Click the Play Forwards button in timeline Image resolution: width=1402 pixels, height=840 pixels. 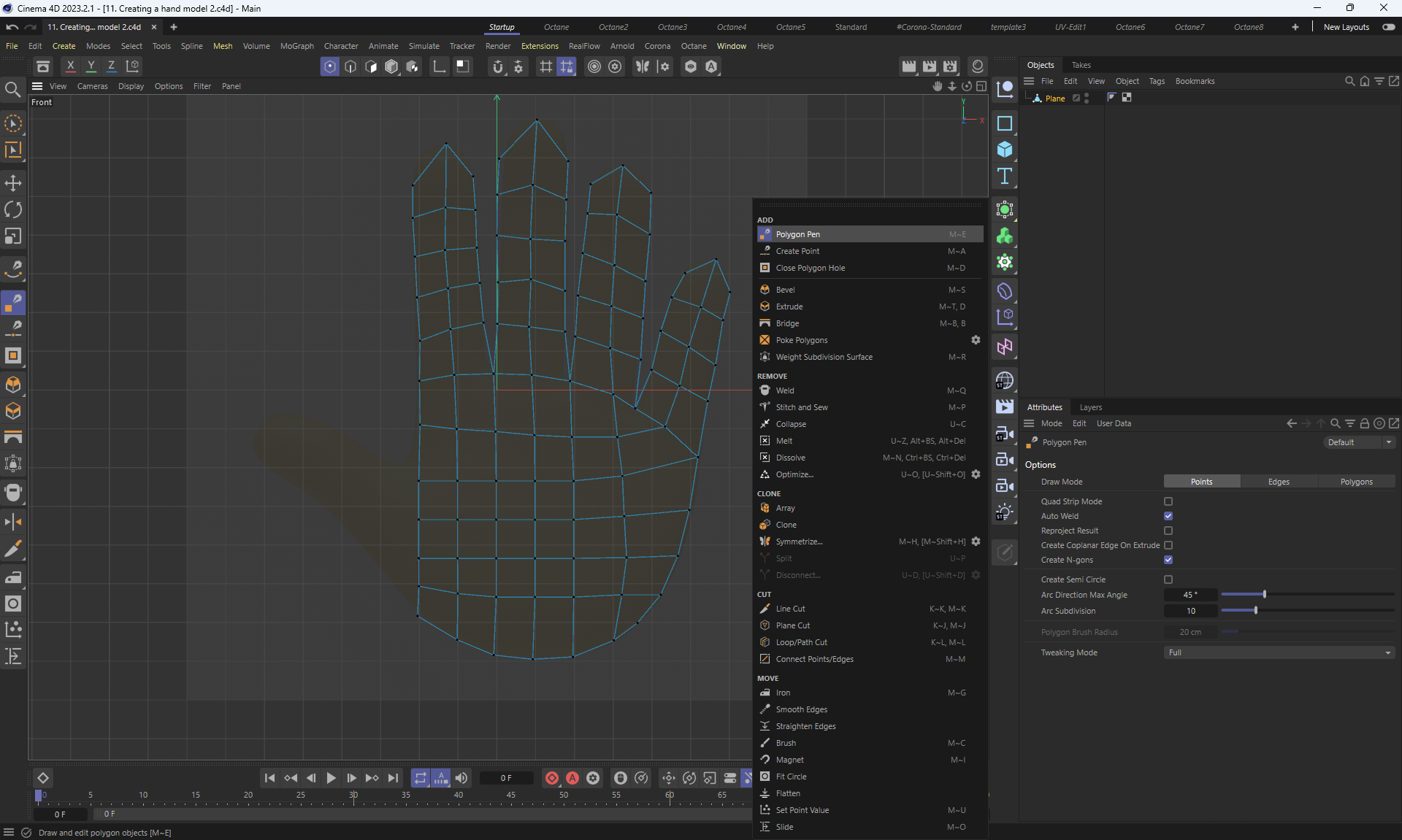(x=331, y=778)
